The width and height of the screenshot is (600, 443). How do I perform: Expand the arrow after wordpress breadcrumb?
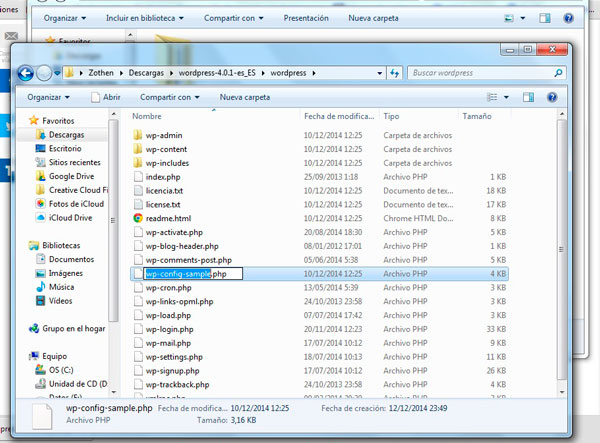point(314,73)
